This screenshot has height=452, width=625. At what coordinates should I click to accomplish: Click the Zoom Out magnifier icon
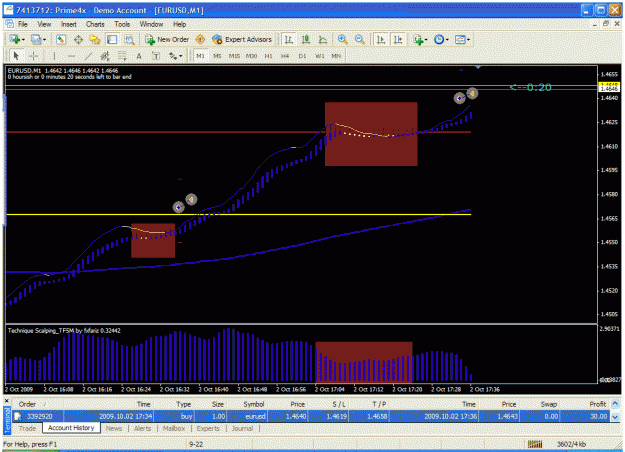(360, 39)
